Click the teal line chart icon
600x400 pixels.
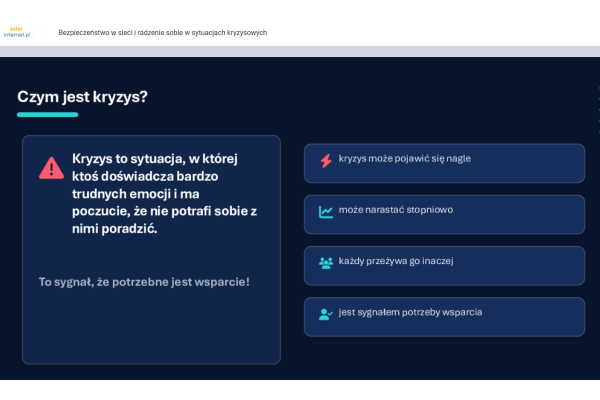(325, 212)
